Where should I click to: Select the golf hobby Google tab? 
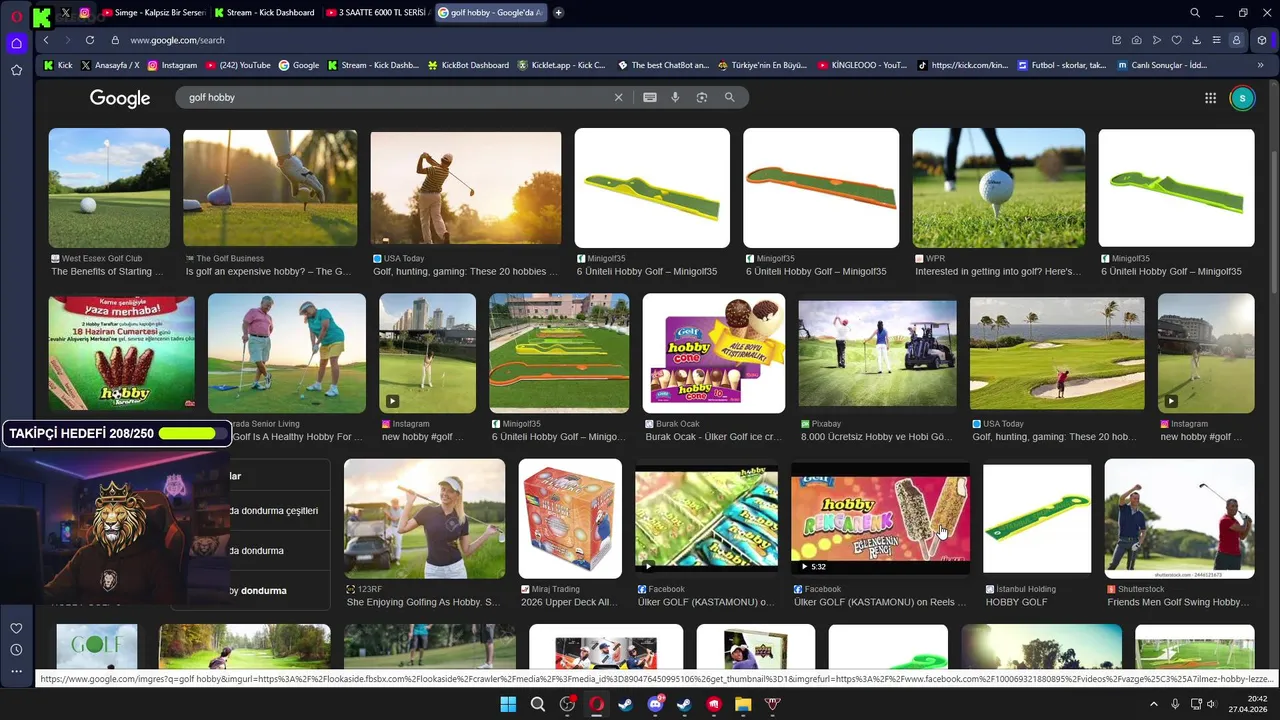pos(491,13)
